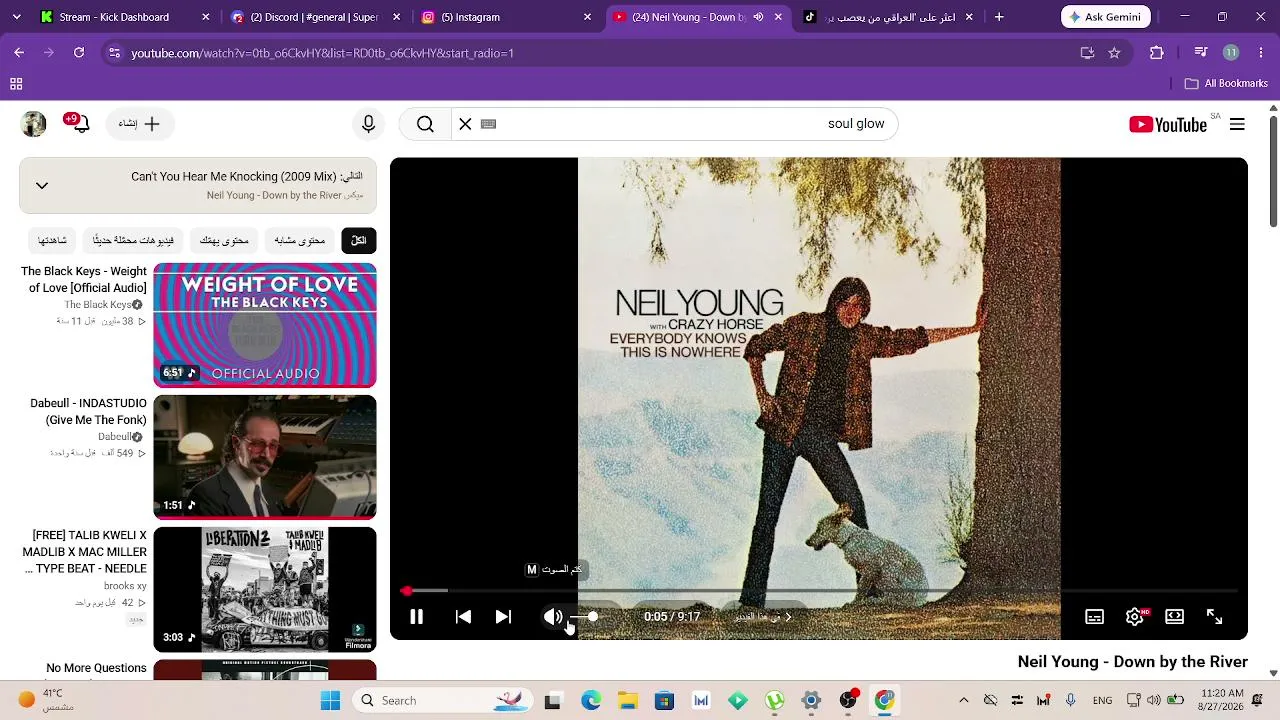Viewport: 1280px width, 720px height.
Task: Select the 'محتوى مشابه' filter chip
Action: [300, 240]
